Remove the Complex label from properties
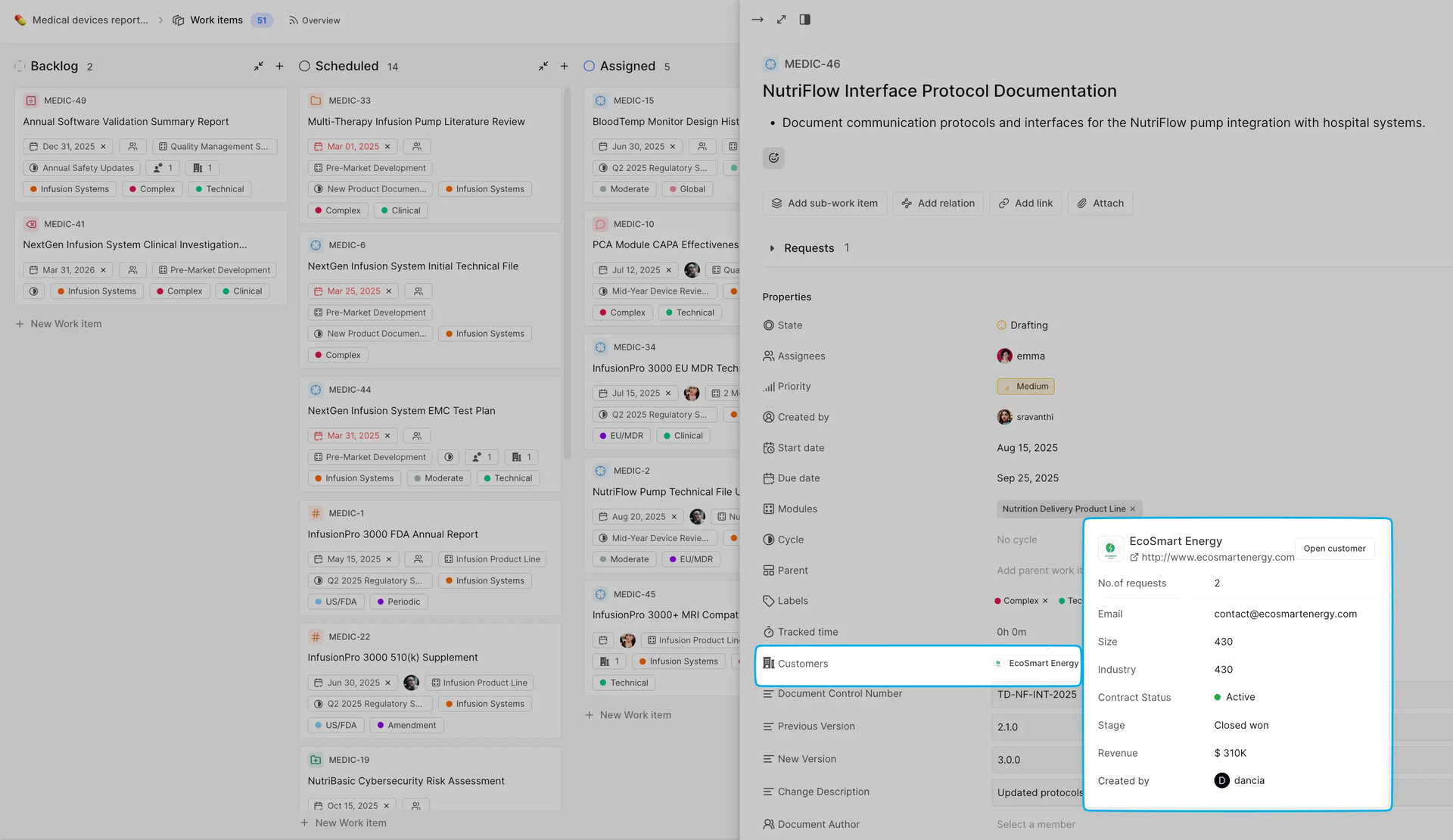 1045,601
